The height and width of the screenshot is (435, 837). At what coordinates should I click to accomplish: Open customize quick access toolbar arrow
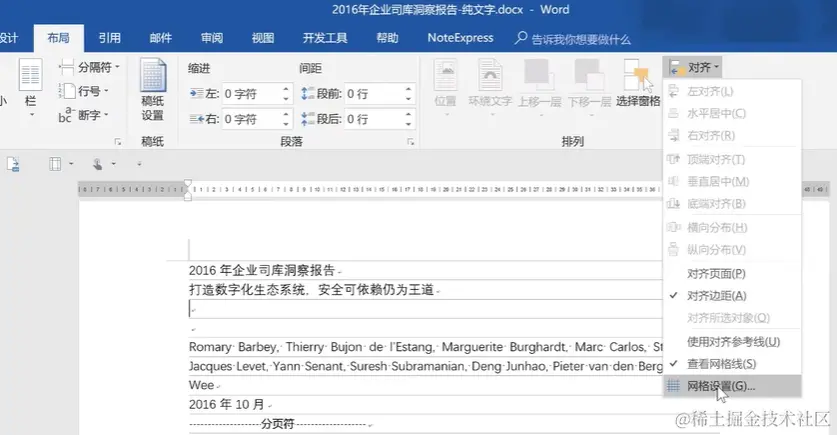(139, 164)
